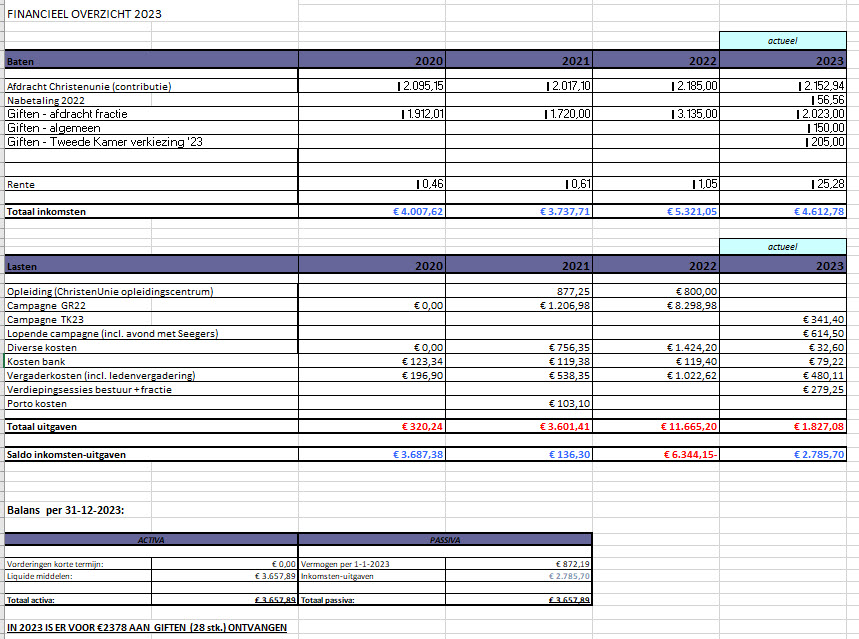Click the 'PASSIVA' header cell
Viewport: 859px width, 639px height.
point(445,540)
